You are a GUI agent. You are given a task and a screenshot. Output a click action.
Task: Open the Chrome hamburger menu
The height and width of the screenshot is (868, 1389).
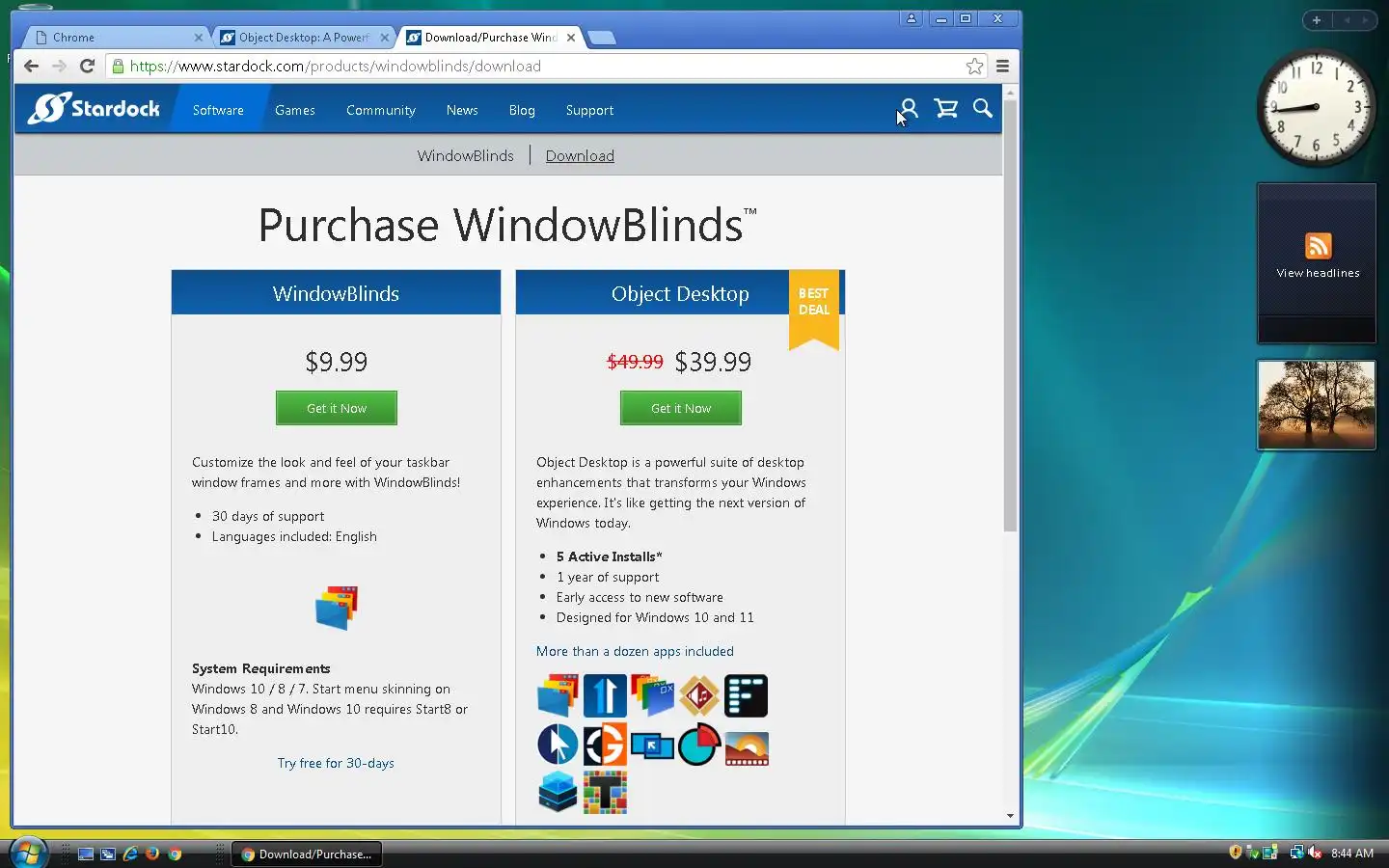(x=1003, y=66)
